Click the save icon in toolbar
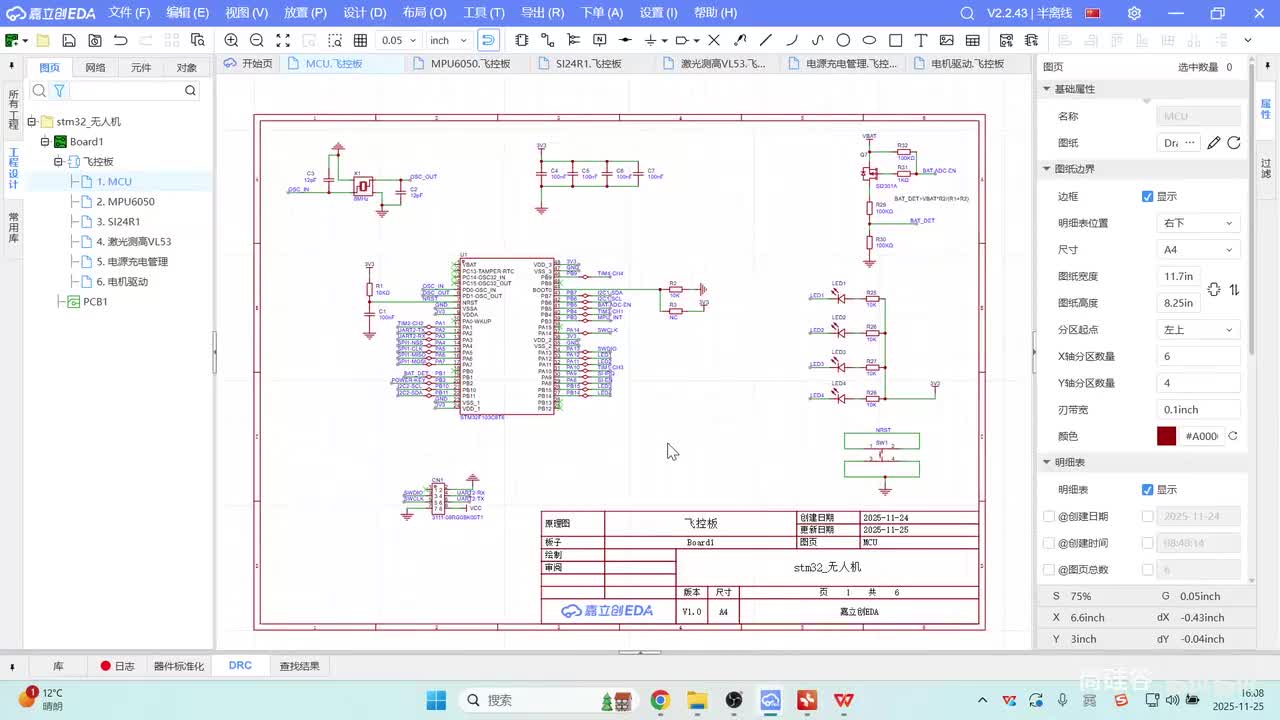 pos(69,41)
